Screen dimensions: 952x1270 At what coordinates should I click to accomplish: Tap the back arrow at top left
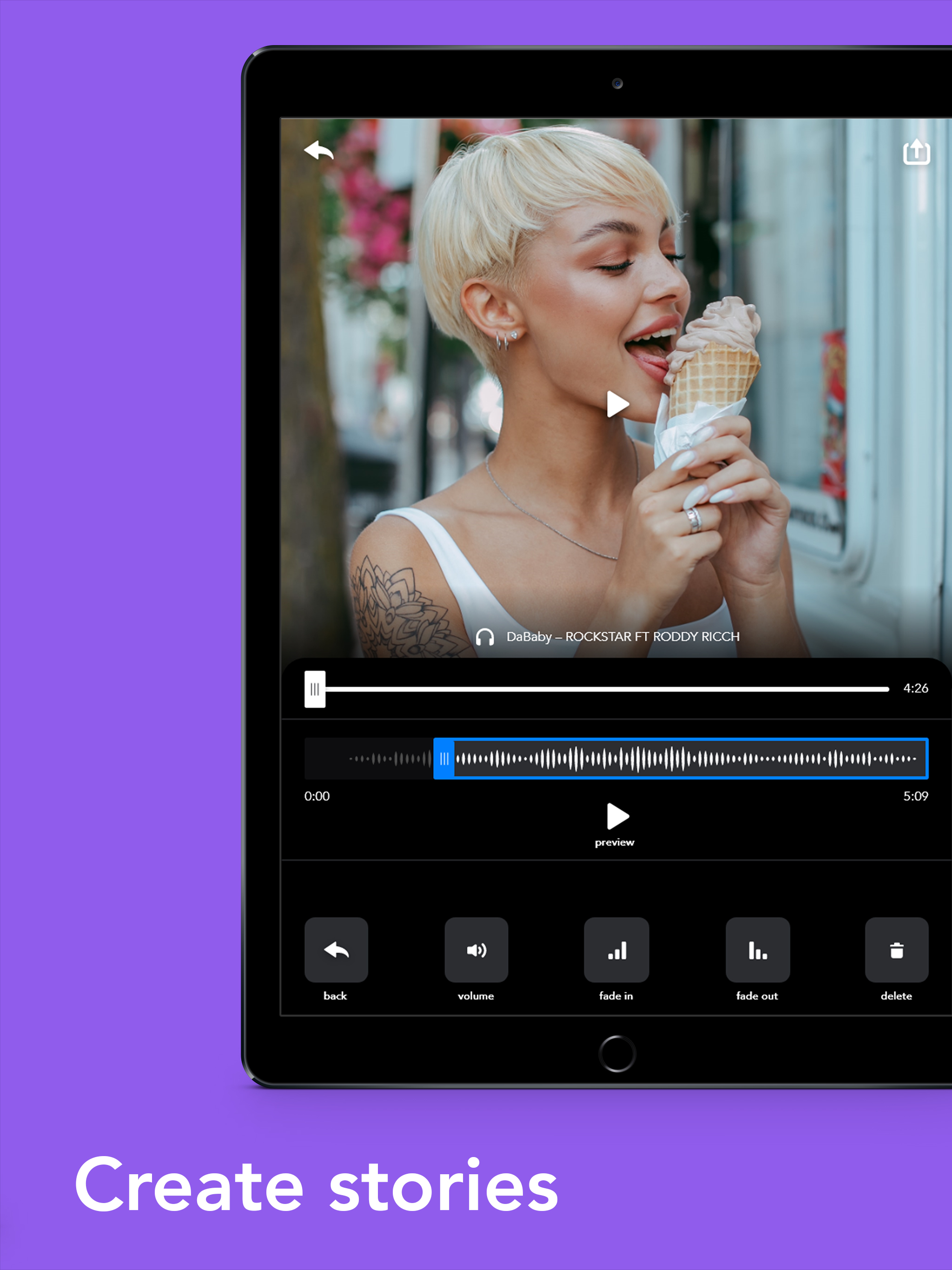point(319,151)
